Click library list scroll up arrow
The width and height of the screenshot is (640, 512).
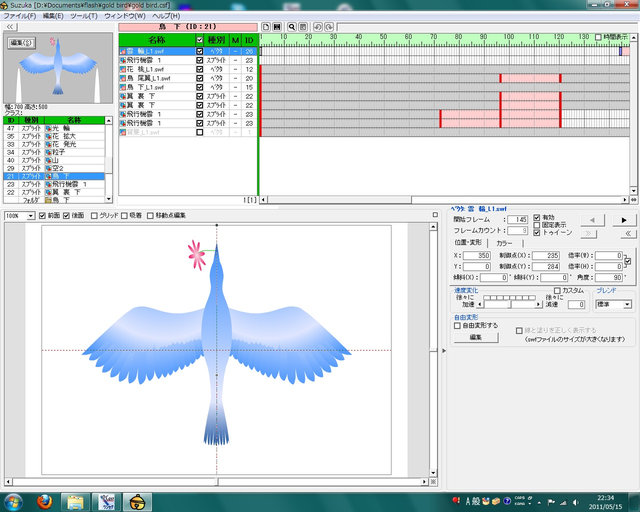pos(109,121)
